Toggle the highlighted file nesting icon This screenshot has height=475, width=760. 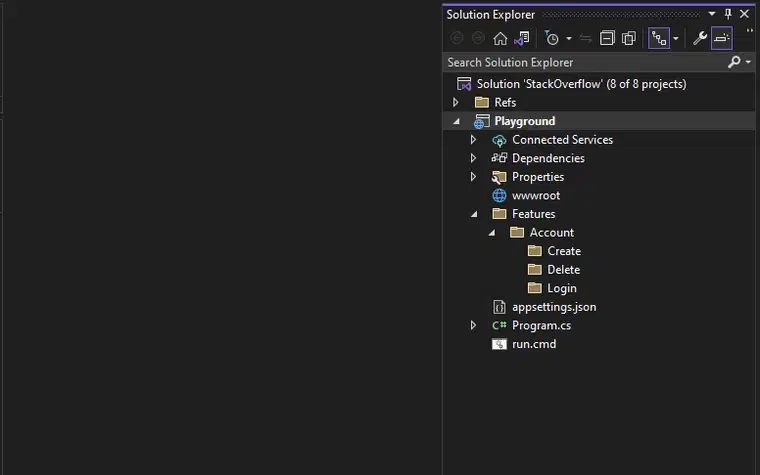(659, 38)
